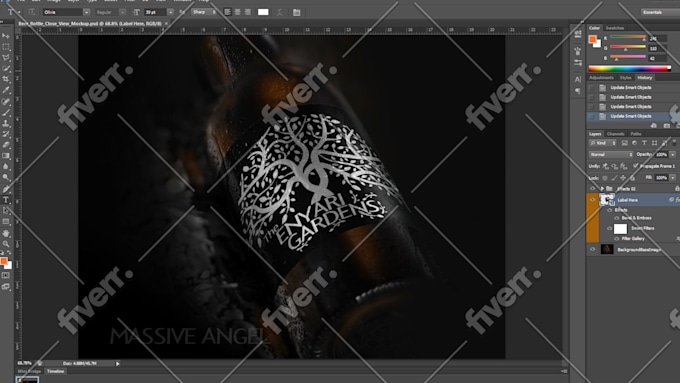Toggle Quick Mask mode
Viewport: 680px width, 383px height.
[x=6, y=275]
